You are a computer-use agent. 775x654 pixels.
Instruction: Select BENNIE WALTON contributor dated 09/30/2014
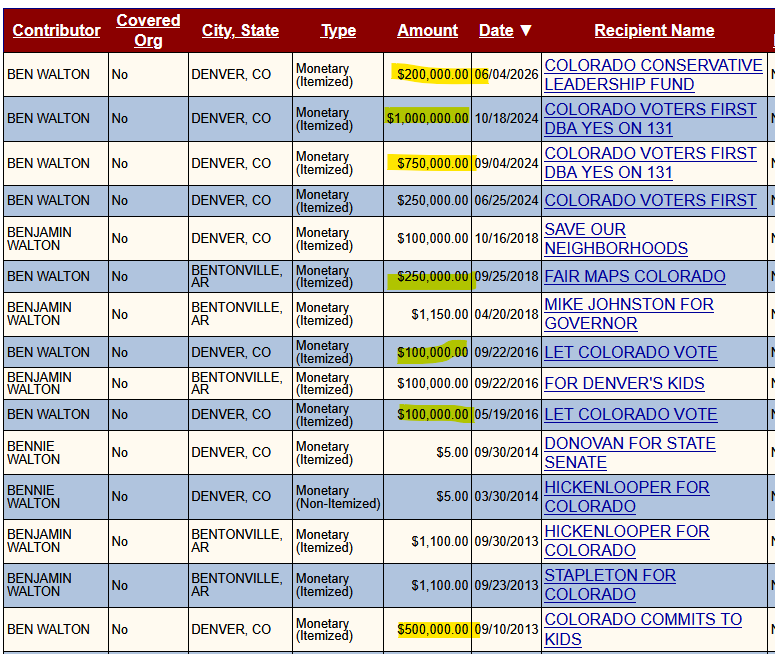(56, 452)
